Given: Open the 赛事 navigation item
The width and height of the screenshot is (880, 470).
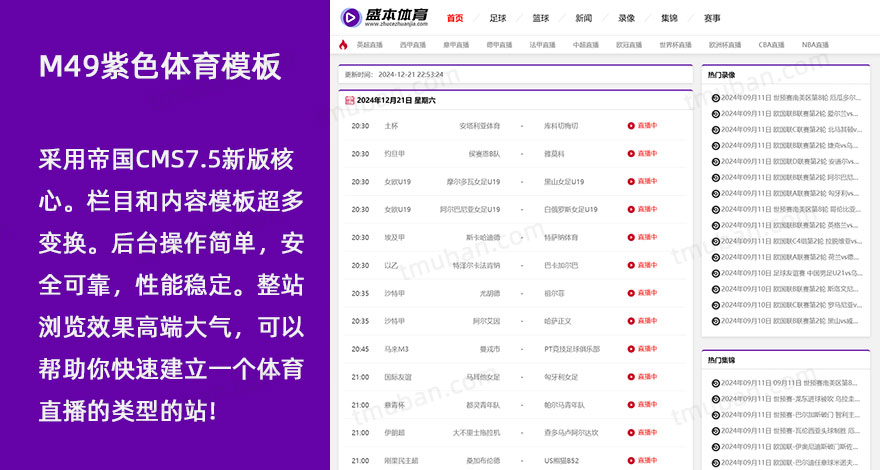Looking at the screenshot, I should 712,19.
